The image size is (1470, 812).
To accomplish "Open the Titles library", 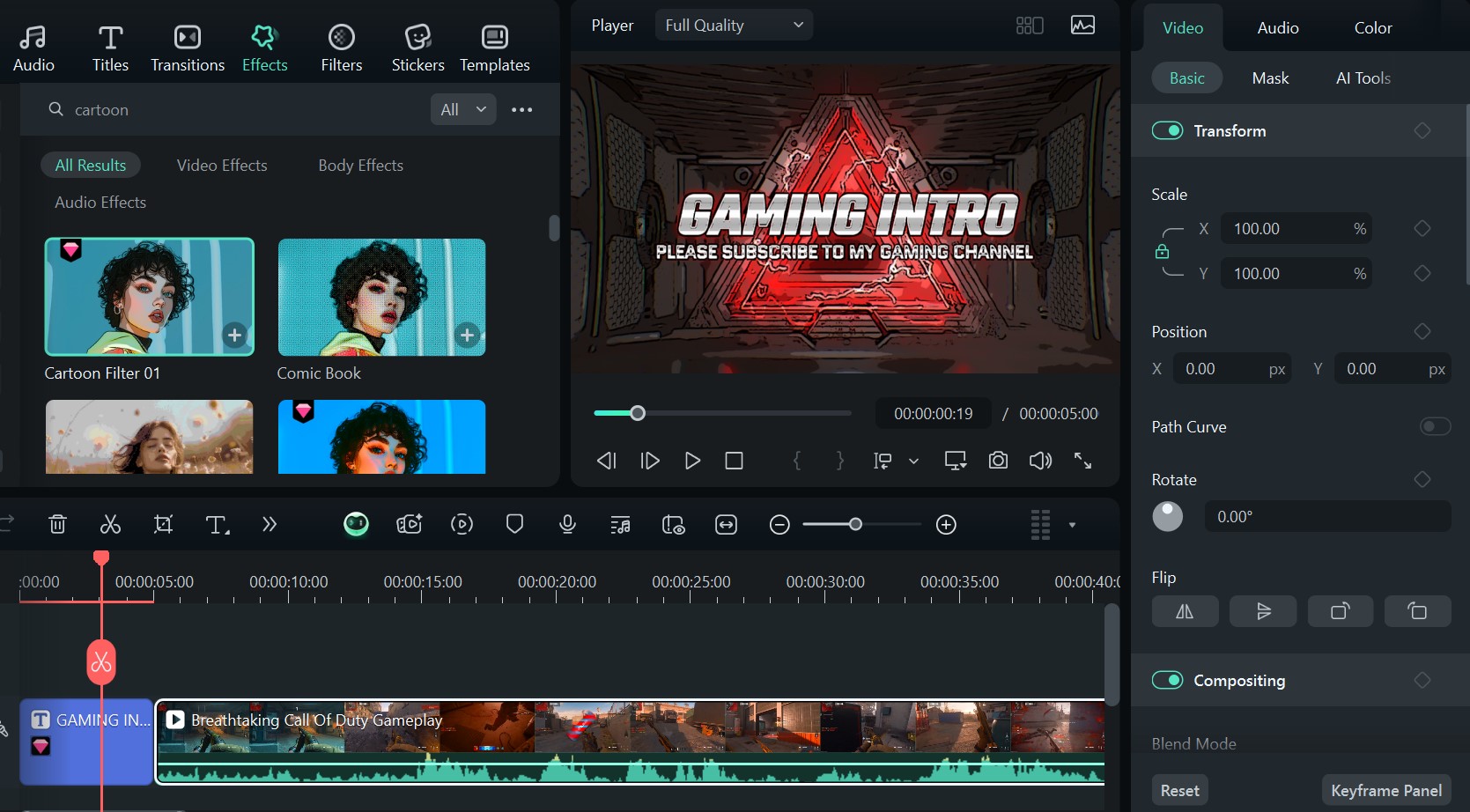I will pyautogui.click(x=110, y=48).
